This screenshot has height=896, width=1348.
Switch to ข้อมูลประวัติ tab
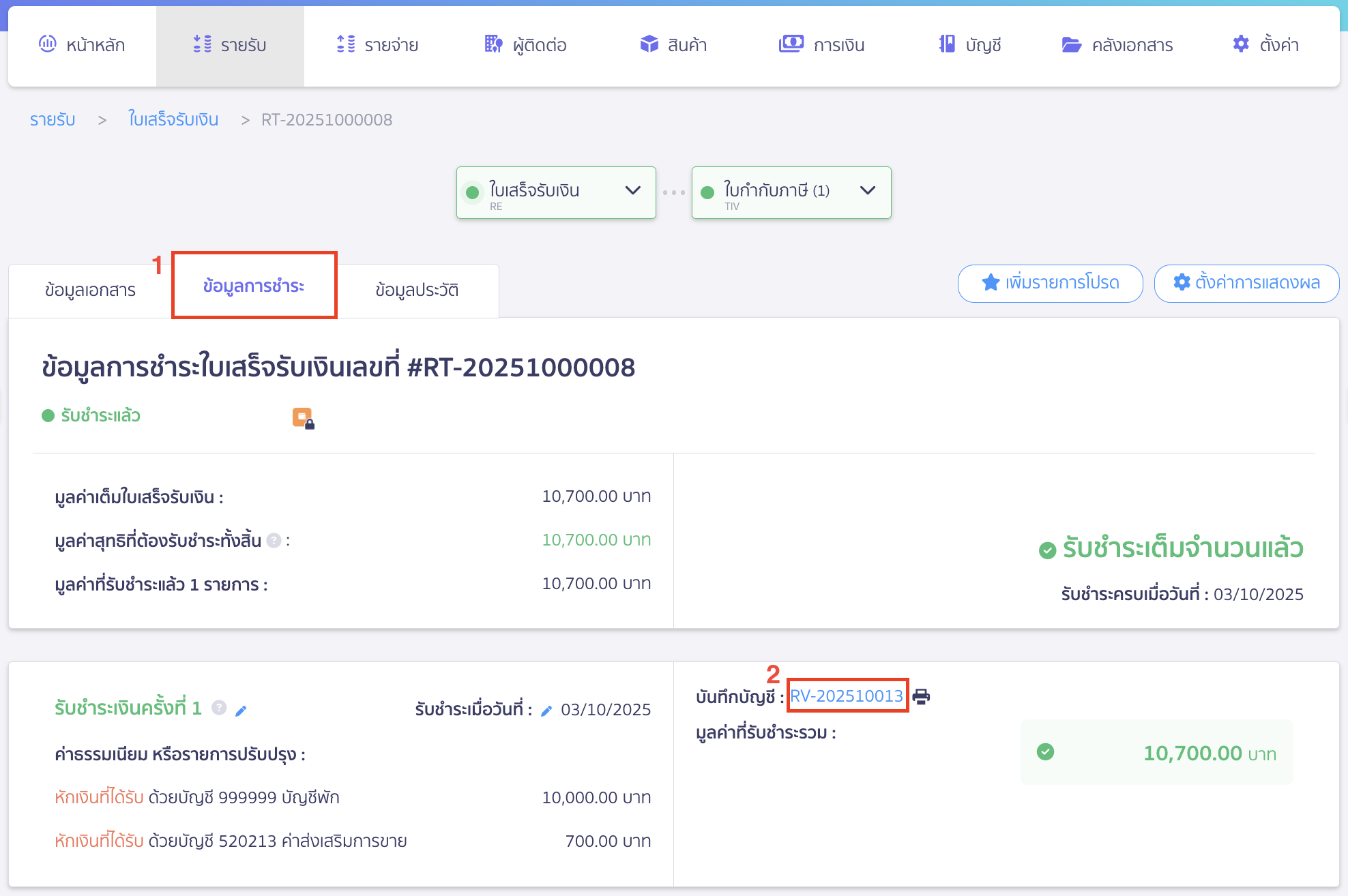coord(417,290)
